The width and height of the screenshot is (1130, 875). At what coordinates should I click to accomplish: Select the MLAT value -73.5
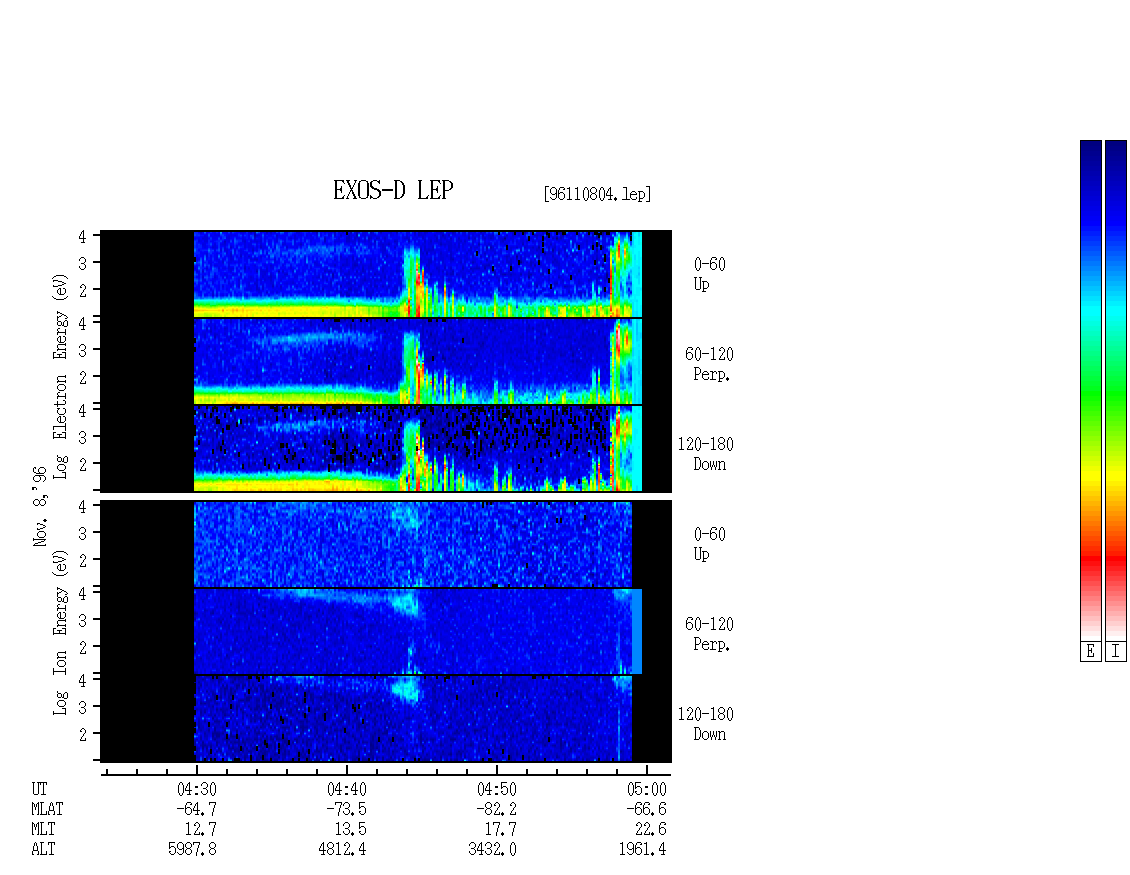coord(347,809)
